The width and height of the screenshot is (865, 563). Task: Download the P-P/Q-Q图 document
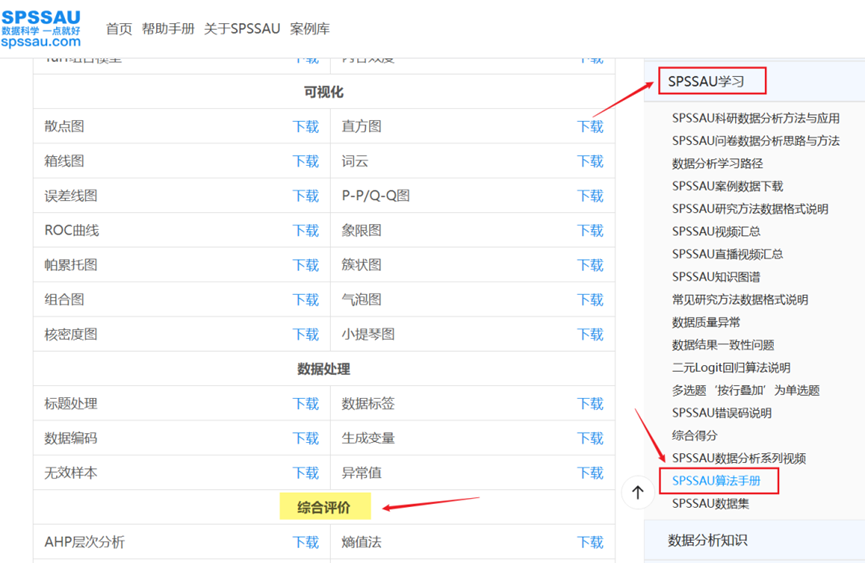click(x=590, y=196)
